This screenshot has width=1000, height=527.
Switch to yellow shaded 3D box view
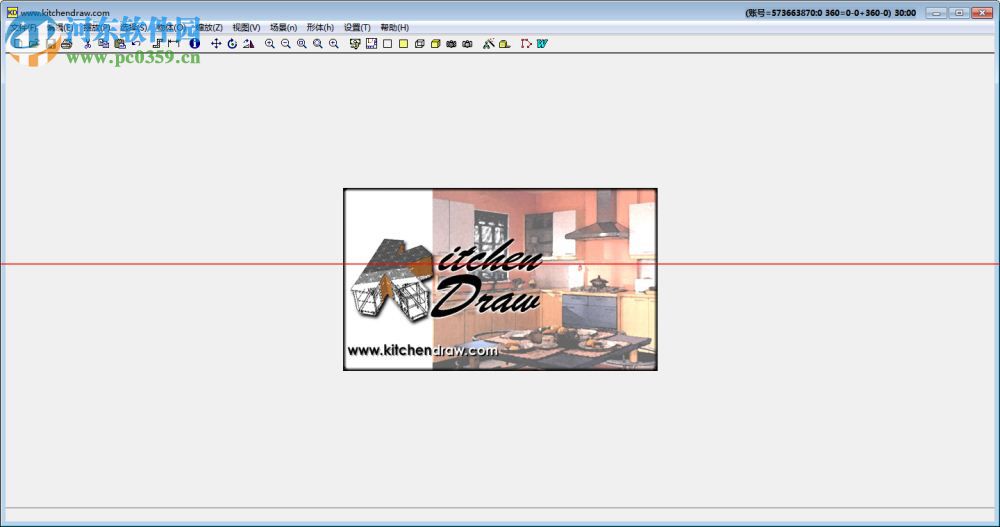[x=436, y=43]
